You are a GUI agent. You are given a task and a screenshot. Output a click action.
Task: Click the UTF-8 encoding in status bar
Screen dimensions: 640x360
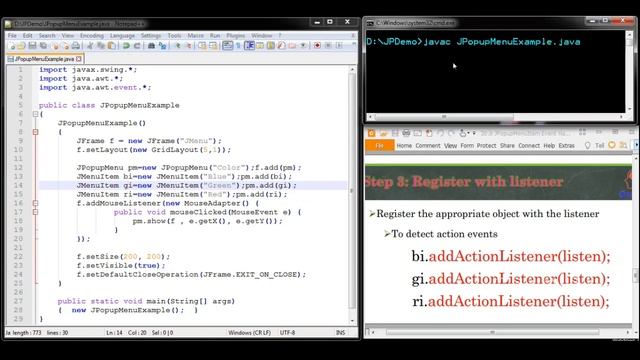[x=287, y=333]
